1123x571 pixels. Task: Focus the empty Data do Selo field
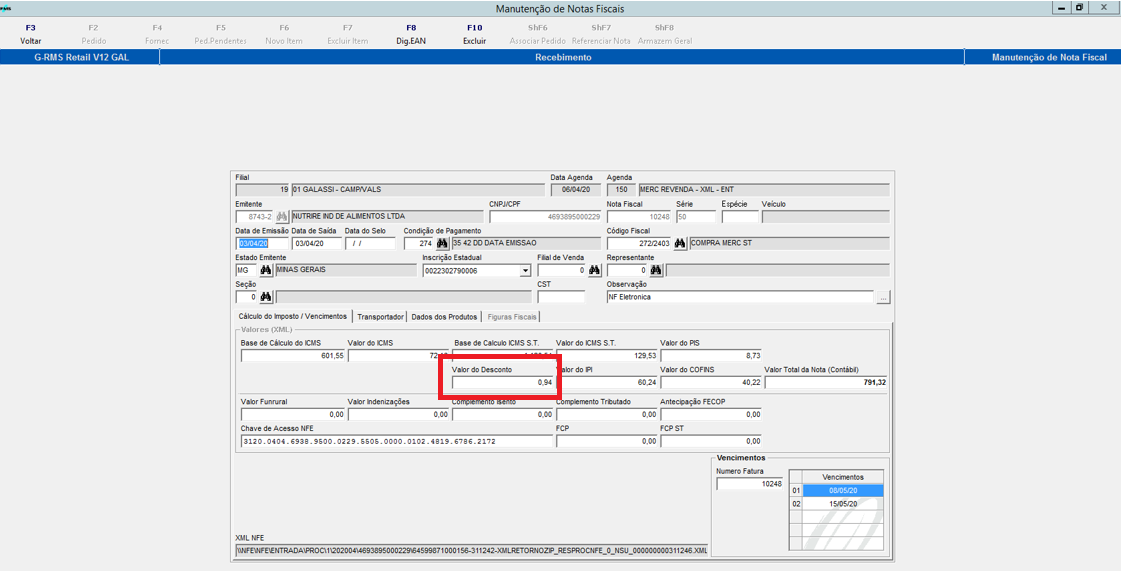370,244
